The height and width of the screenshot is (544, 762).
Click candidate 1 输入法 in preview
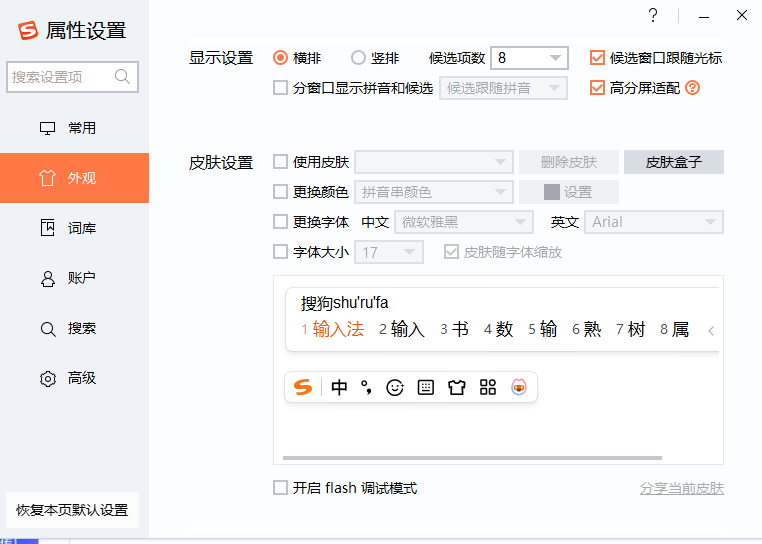[332, 329]
